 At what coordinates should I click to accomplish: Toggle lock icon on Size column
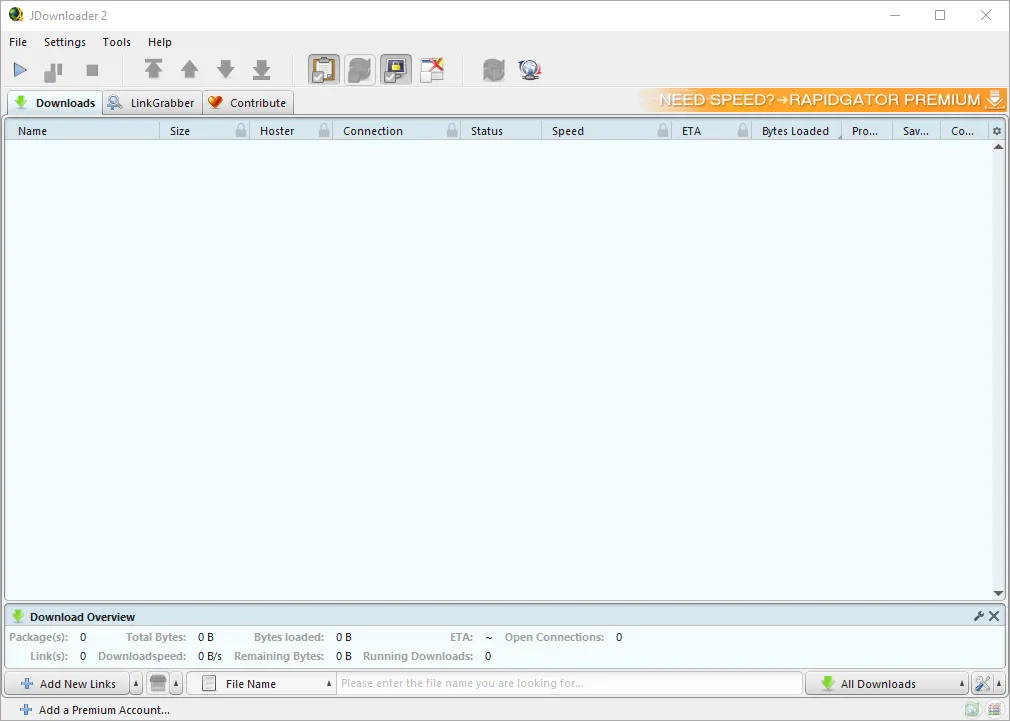pyautogui.click(x=241, y=131)
